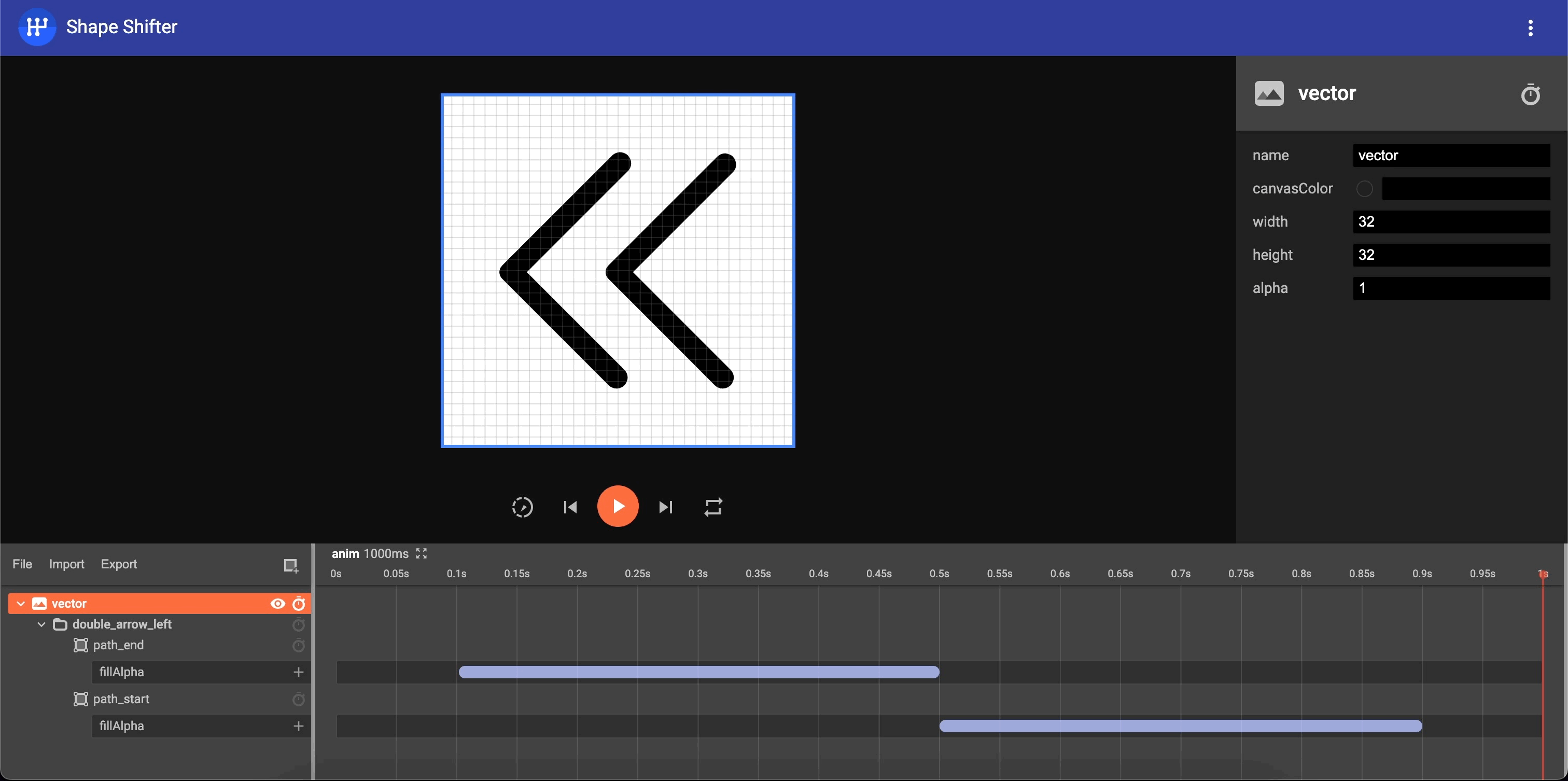
Task: Click the canvasColor swatch circle
Action: tap(1364, 189)
